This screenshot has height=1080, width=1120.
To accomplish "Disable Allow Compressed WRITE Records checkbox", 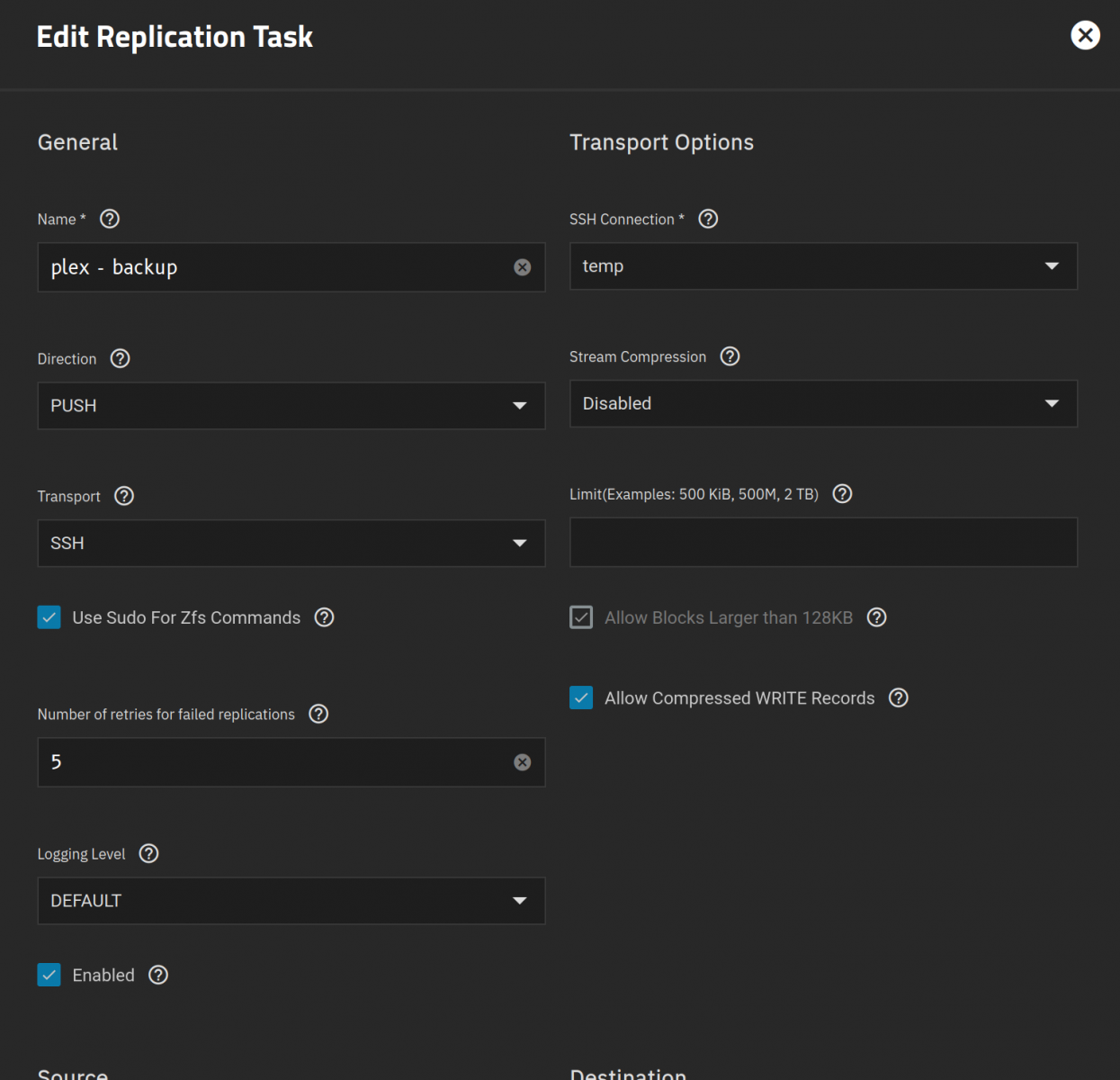I will click(x=581, y=697).
